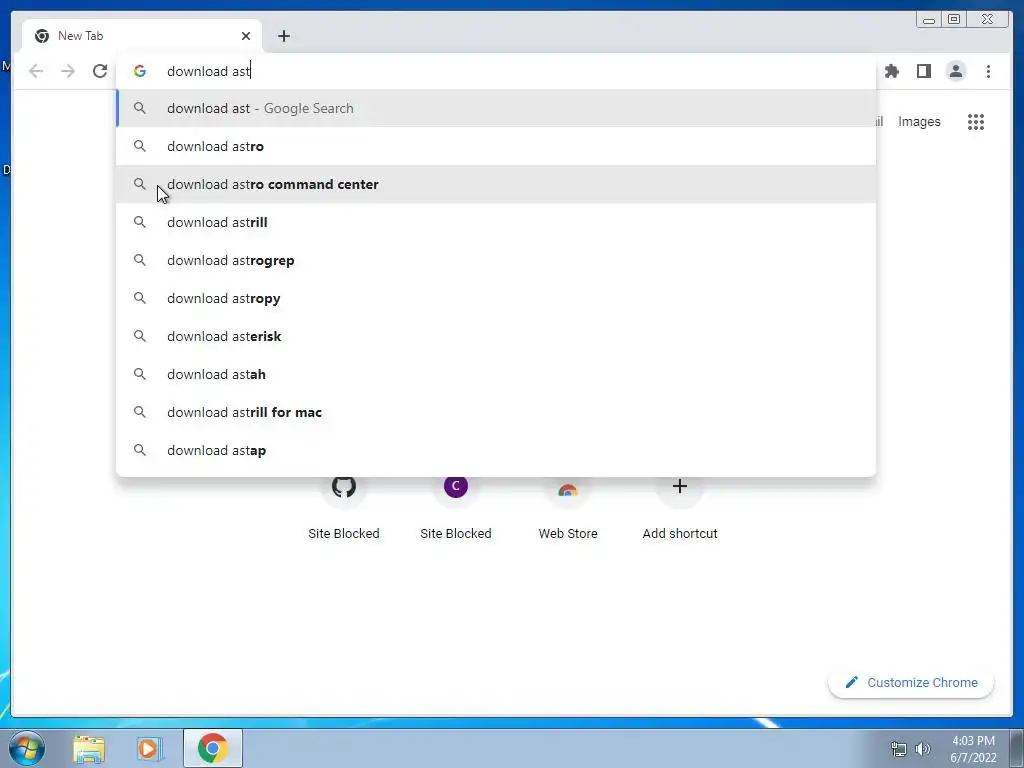This screenshot has width=1024, height=768.
Task: Choose 'download ast - Google Search' suggestion
Action: pyautogui.click(x=496, y=108)
